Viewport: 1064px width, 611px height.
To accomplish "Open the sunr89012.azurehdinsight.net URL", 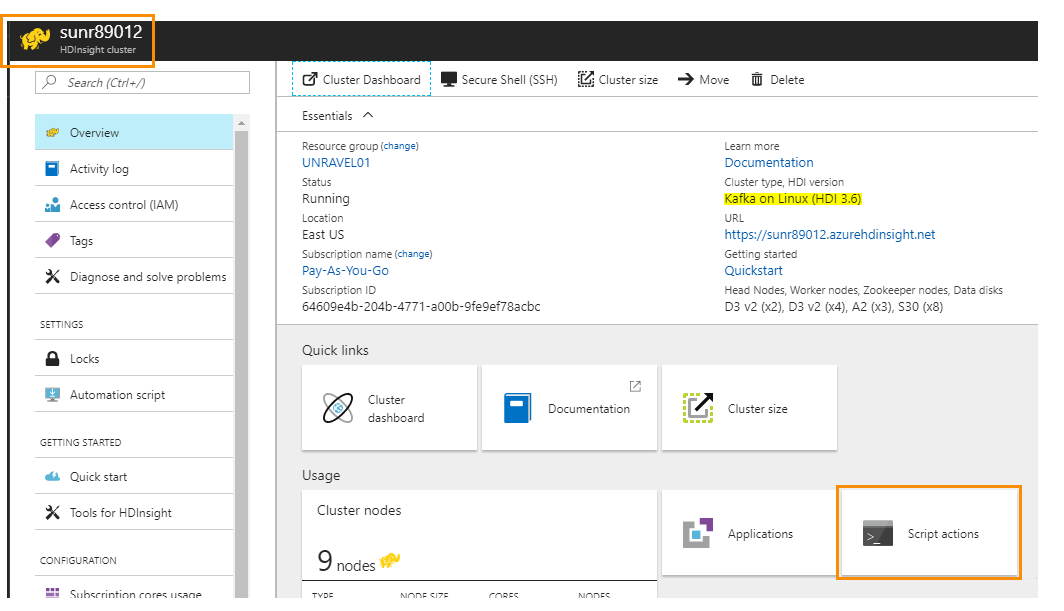I will tap(830, 234).
